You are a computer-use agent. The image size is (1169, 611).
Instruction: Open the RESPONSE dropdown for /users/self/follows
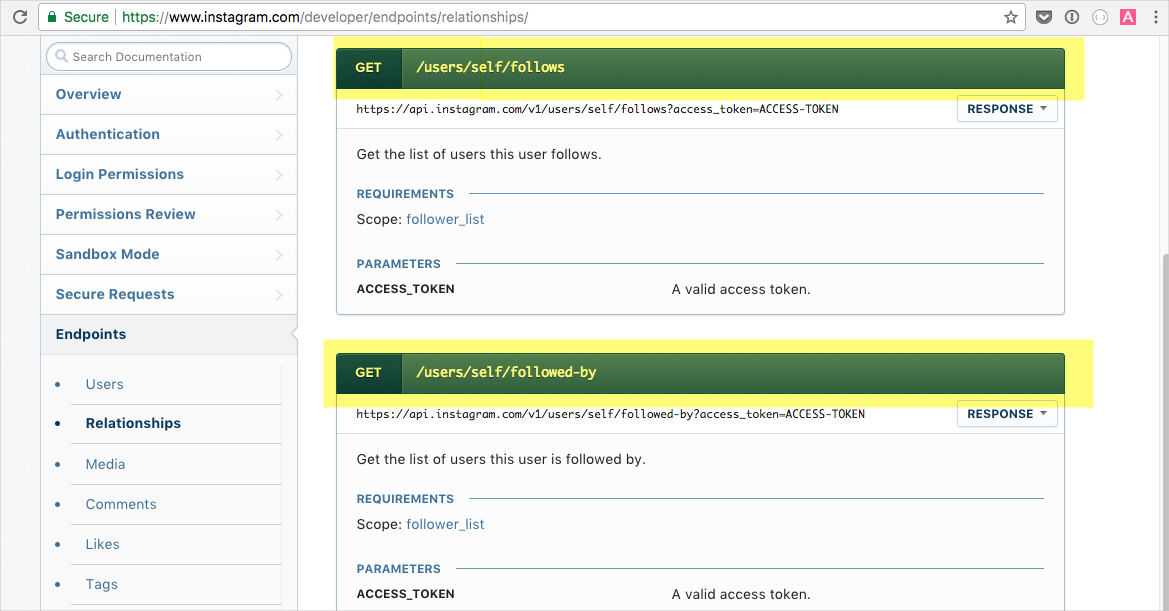point(1006,109)
